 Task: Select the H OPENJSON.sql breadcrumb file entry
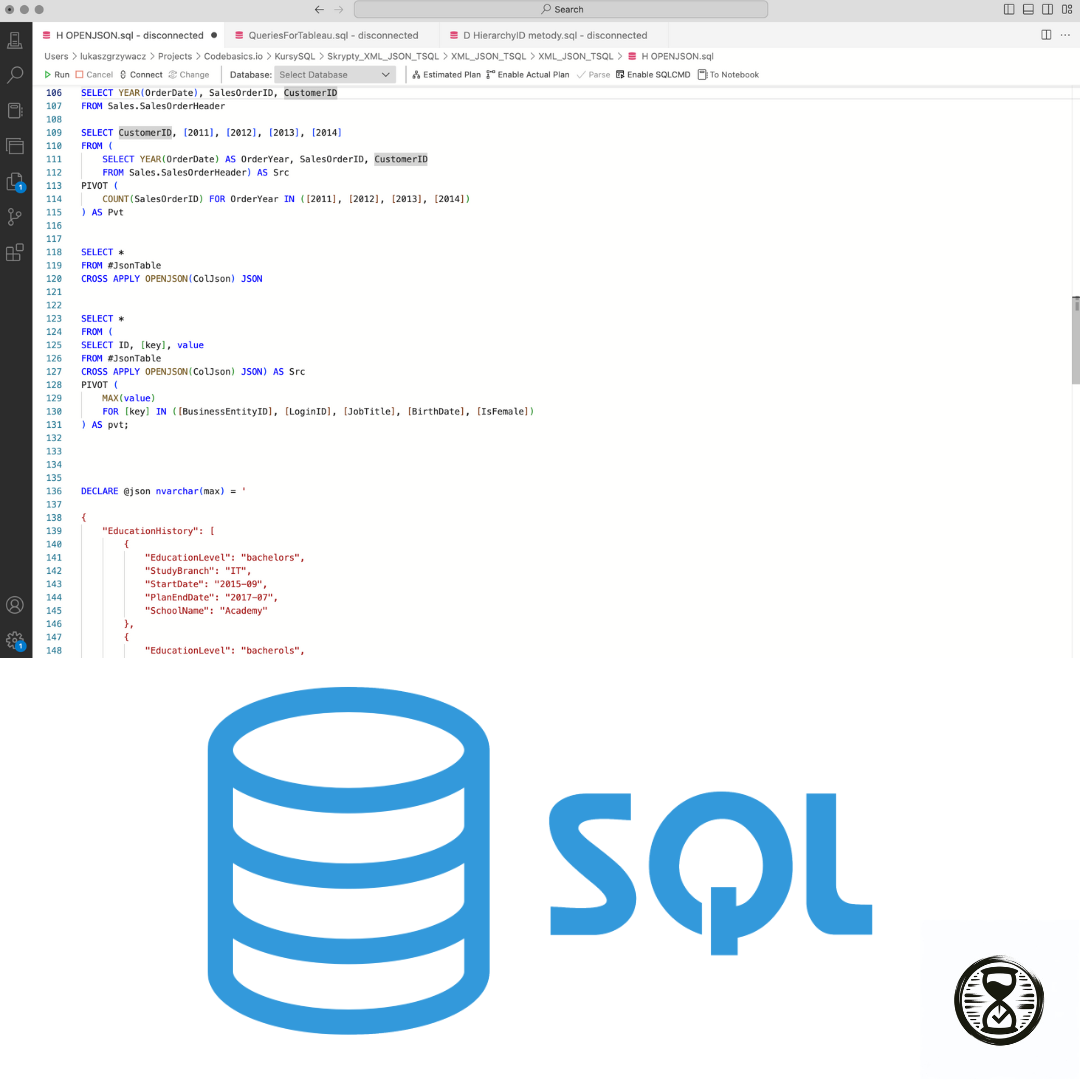[670, 56]
